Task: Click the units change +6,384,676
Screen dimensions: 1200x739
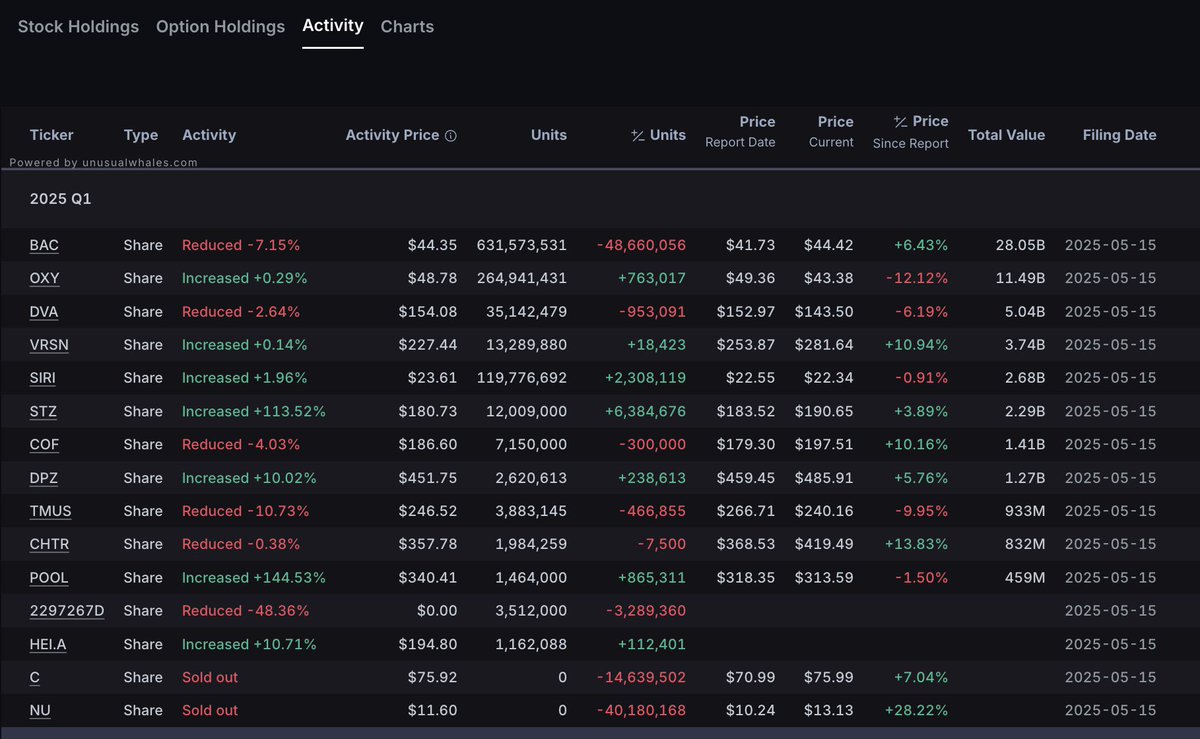Action: click(645, 411)
